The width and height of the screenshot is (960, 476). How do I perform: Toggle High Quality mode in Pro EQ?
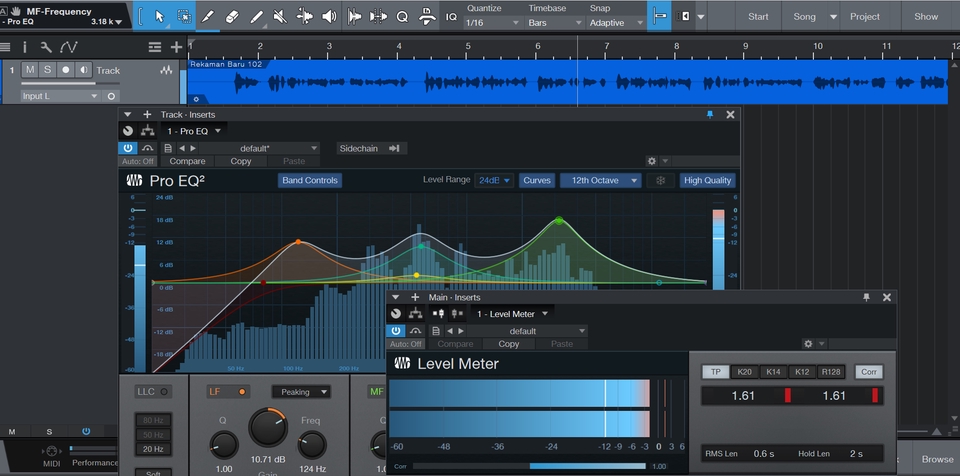pyautogui.click(x=707, y=180)
